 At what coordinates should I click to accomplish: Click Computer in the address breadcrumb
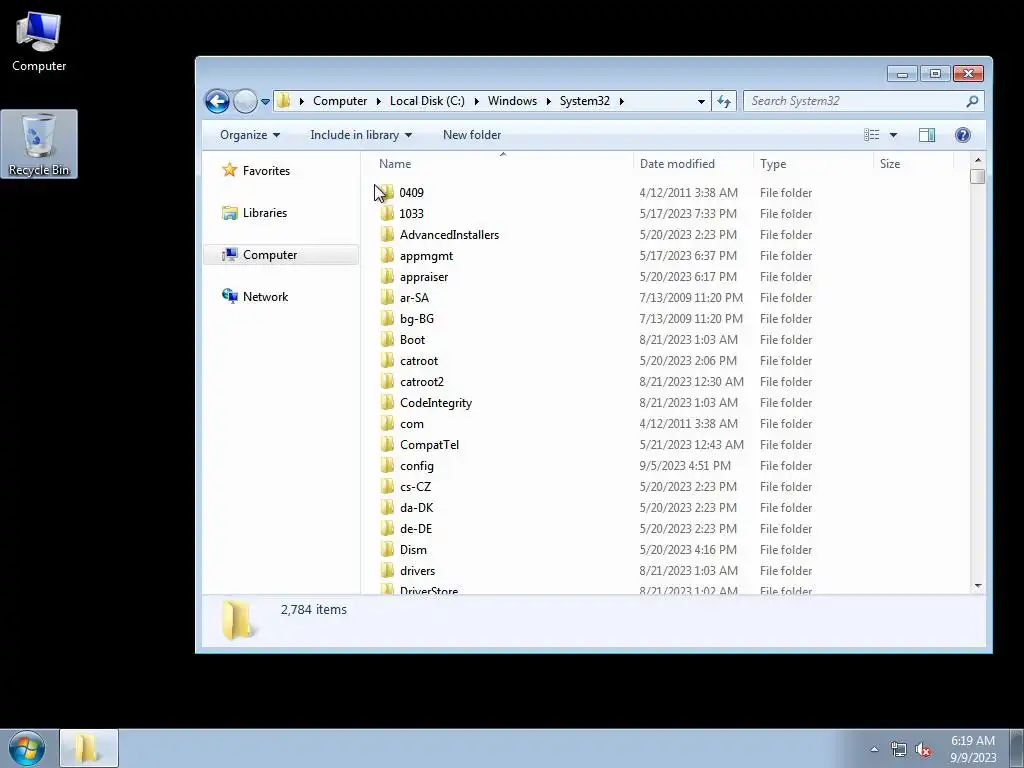(x=340, y=101)
